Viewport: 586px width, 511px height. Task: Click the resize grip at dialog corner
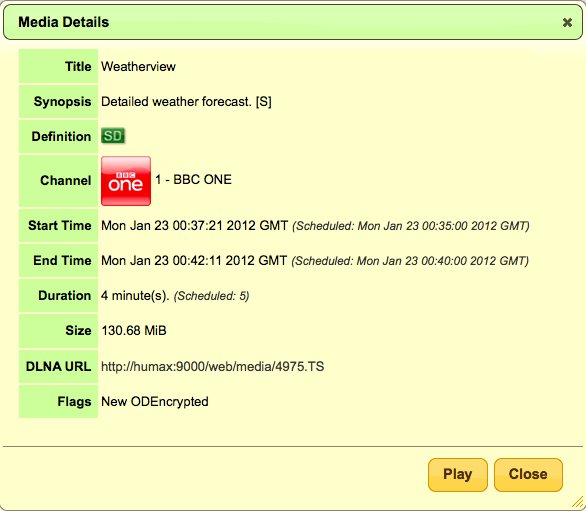coord(577,502)
